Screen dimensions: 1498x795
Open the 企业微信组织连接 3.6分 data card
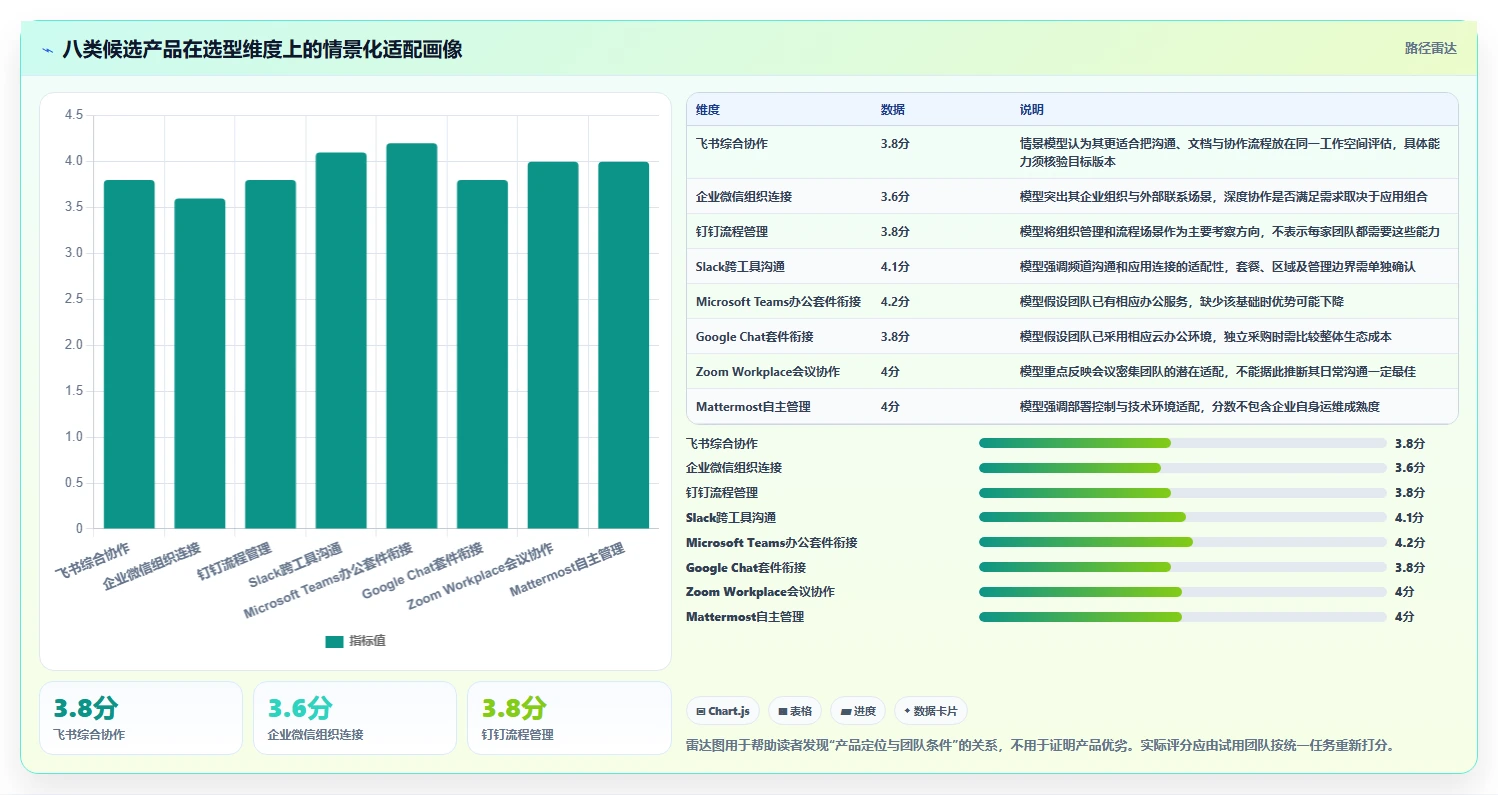[x=355, y=718]
